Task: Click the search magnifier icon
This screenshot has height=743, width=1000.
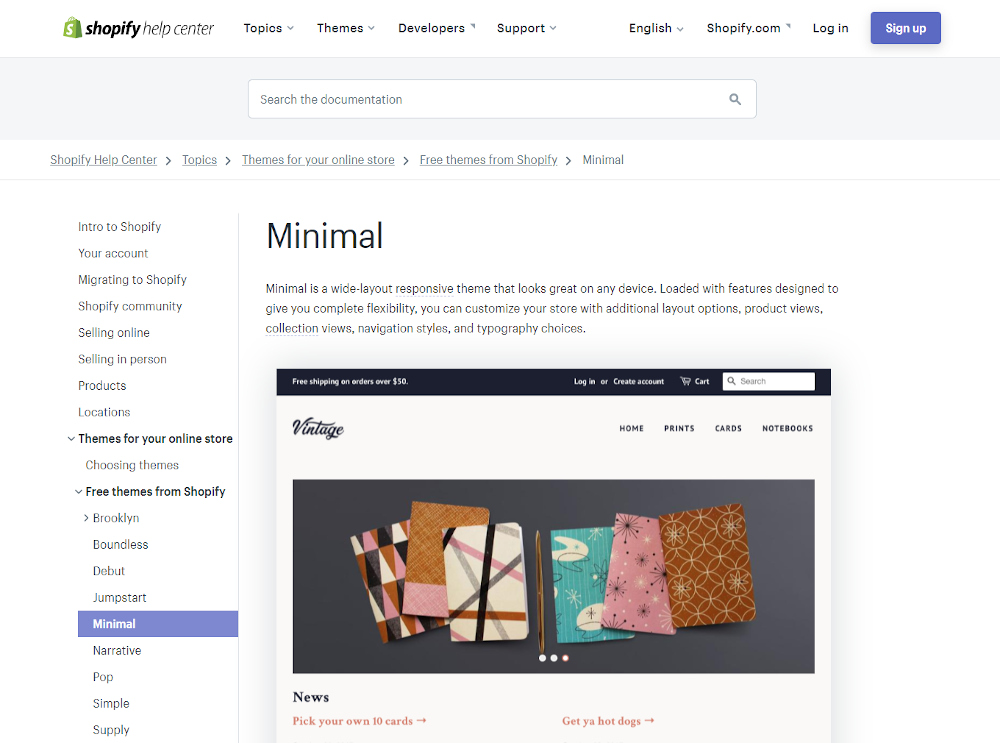Action: tap(735, 99)
